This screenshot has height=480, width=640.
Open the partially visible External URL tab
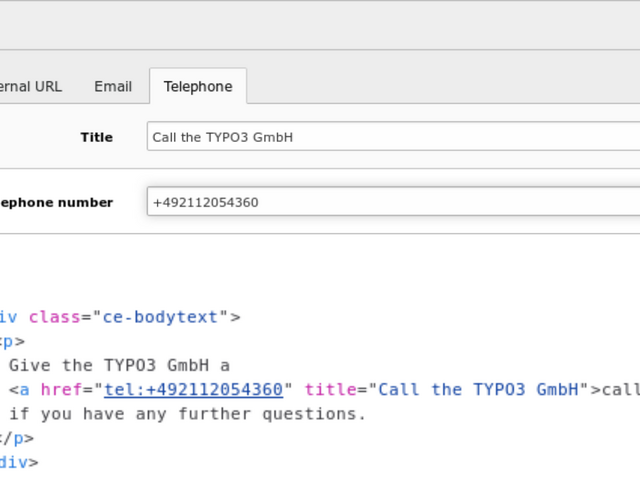tap(31, 86)
